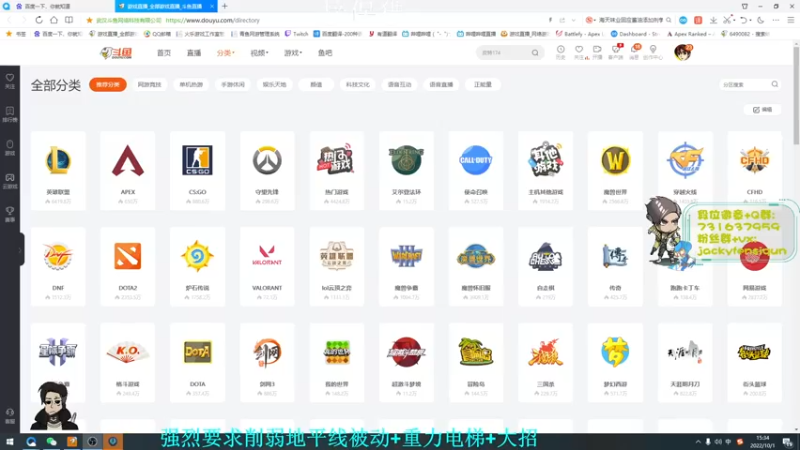Open the Windows Start menu
This screenshot has width=800, height=450.
point(10,442)
